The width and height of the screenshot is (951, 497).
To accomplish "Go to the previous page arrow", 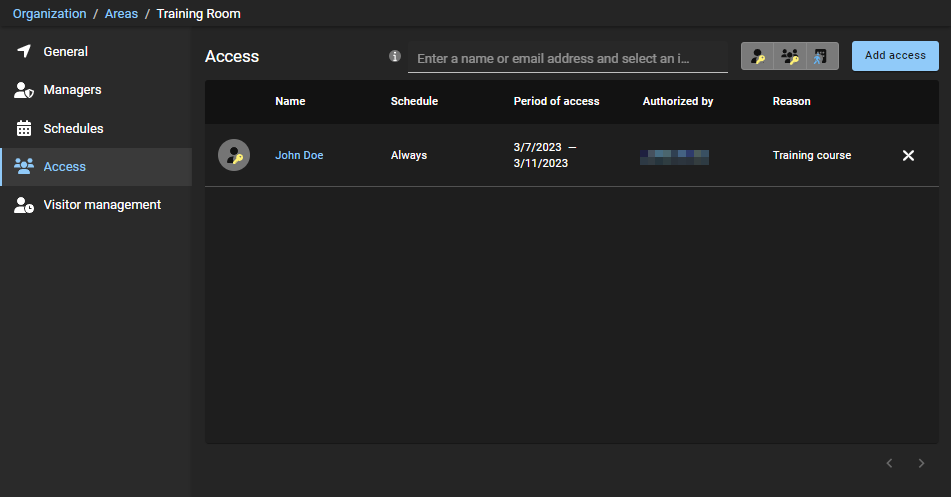I will (x=889, y=463).
